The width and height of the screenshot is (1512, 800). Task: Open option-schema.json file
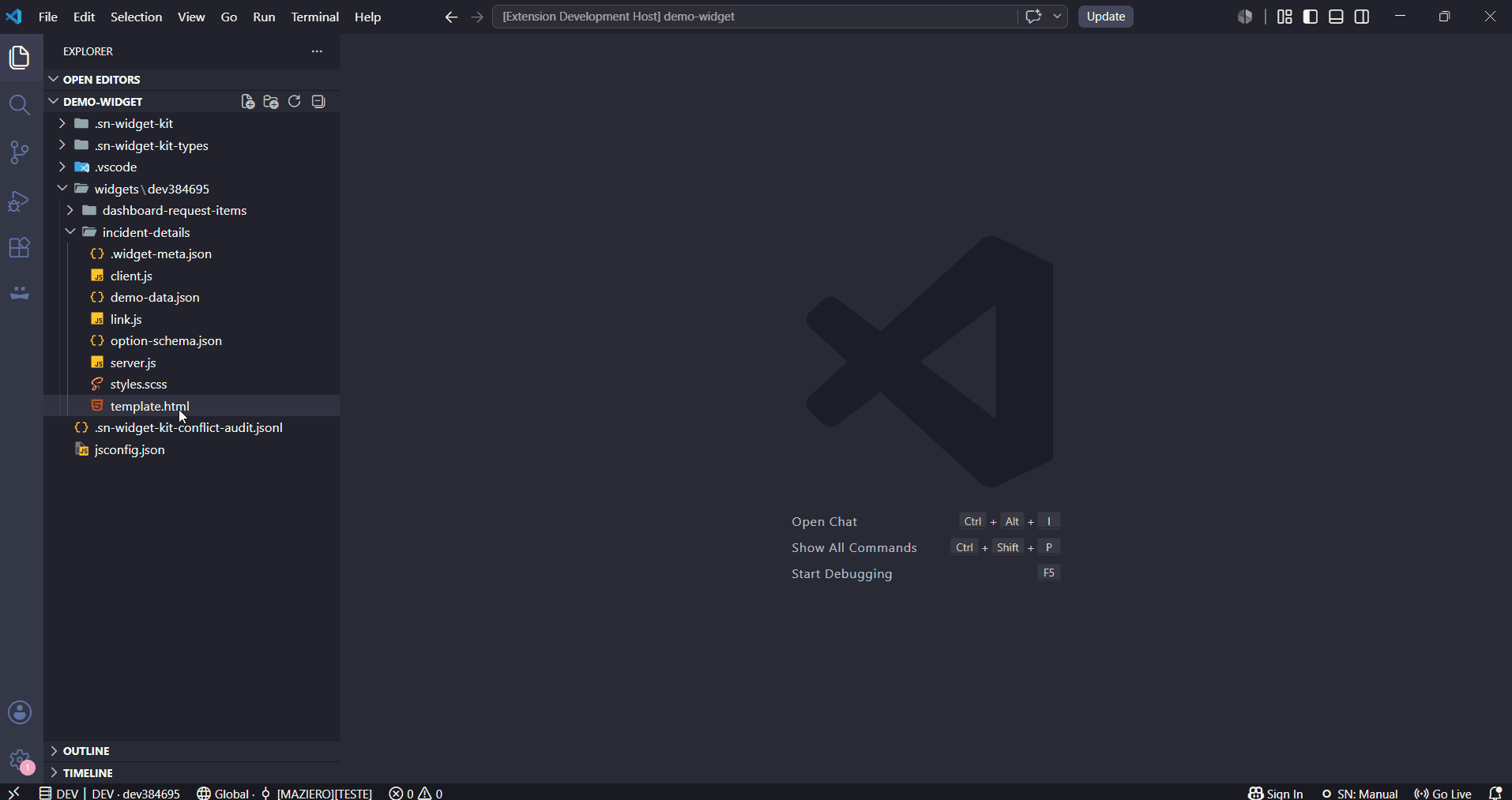[192, 340]
